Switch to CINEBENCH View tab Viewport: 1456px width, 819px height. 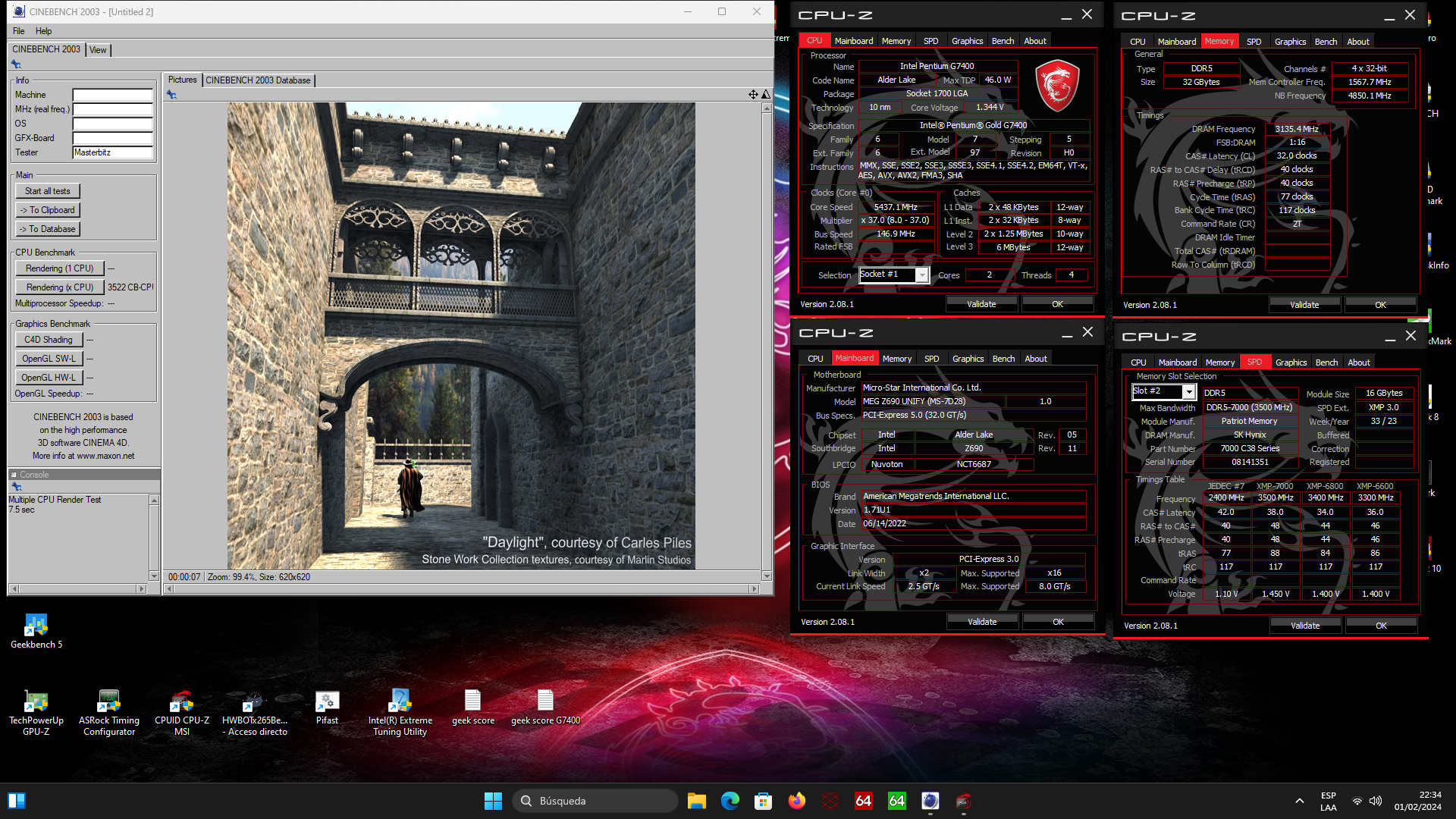click(98, 50)
